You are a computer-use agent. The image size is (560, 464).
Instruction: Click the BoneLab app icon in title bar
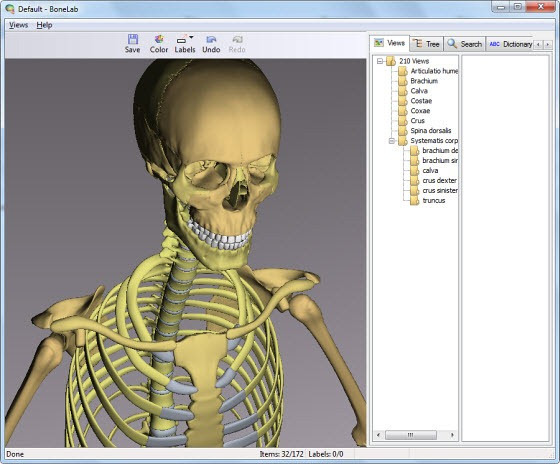click(10, 9)
